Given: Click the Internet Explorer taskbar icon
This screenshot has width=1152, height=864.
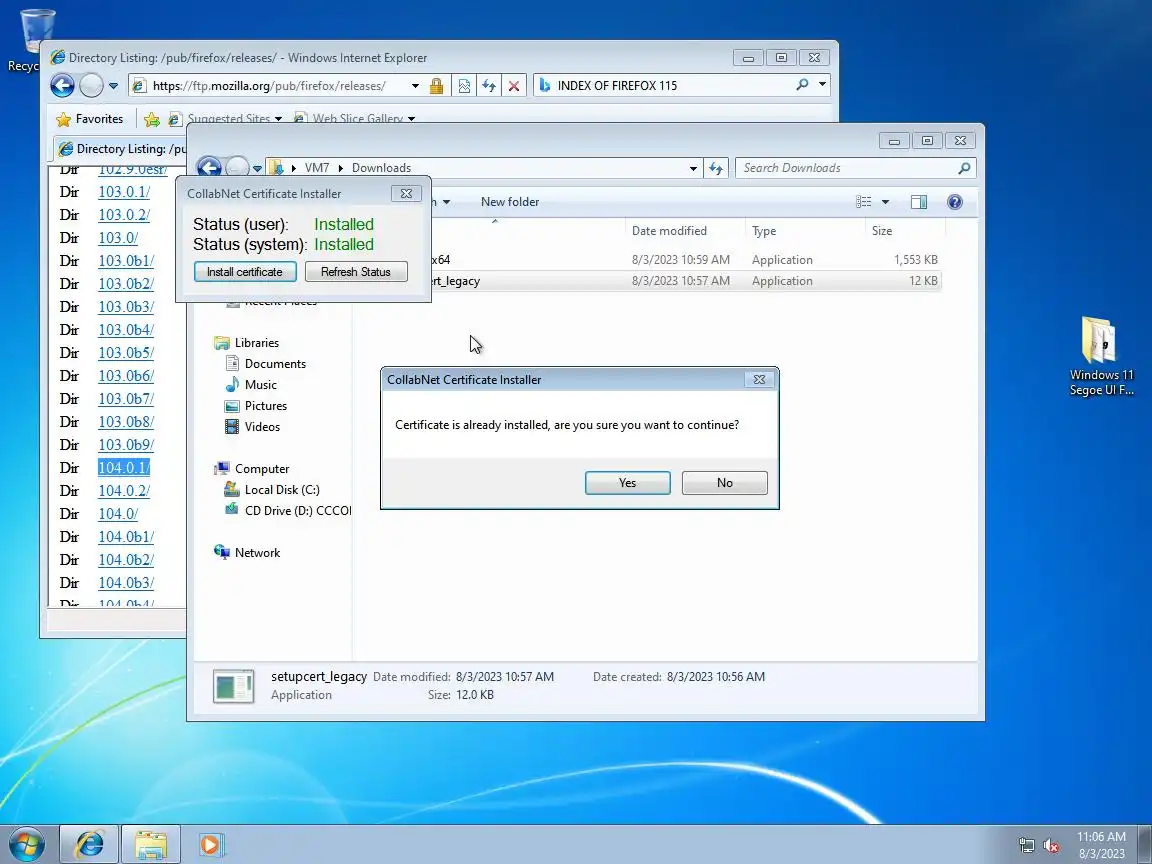Looking at the screenshot, I should pos(89,844).
